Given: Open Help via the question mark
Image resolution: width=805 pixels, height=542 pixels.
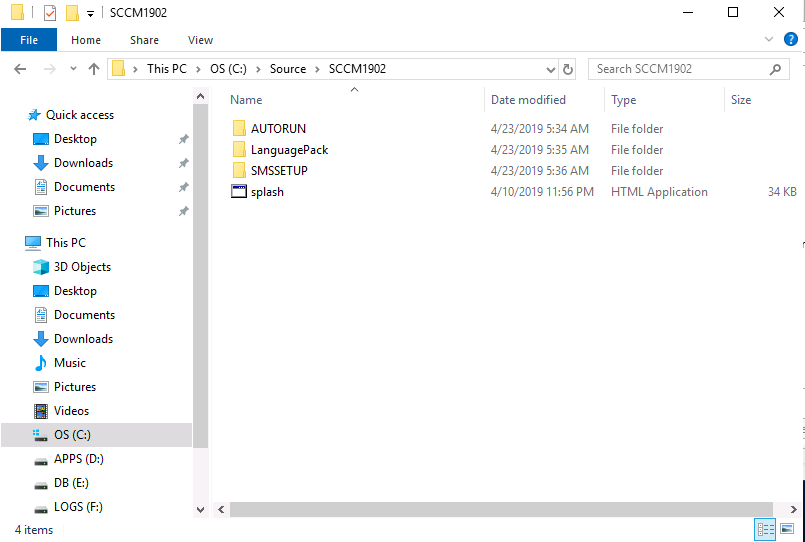Looking at the screenshot, I should (x=791, y=39).
